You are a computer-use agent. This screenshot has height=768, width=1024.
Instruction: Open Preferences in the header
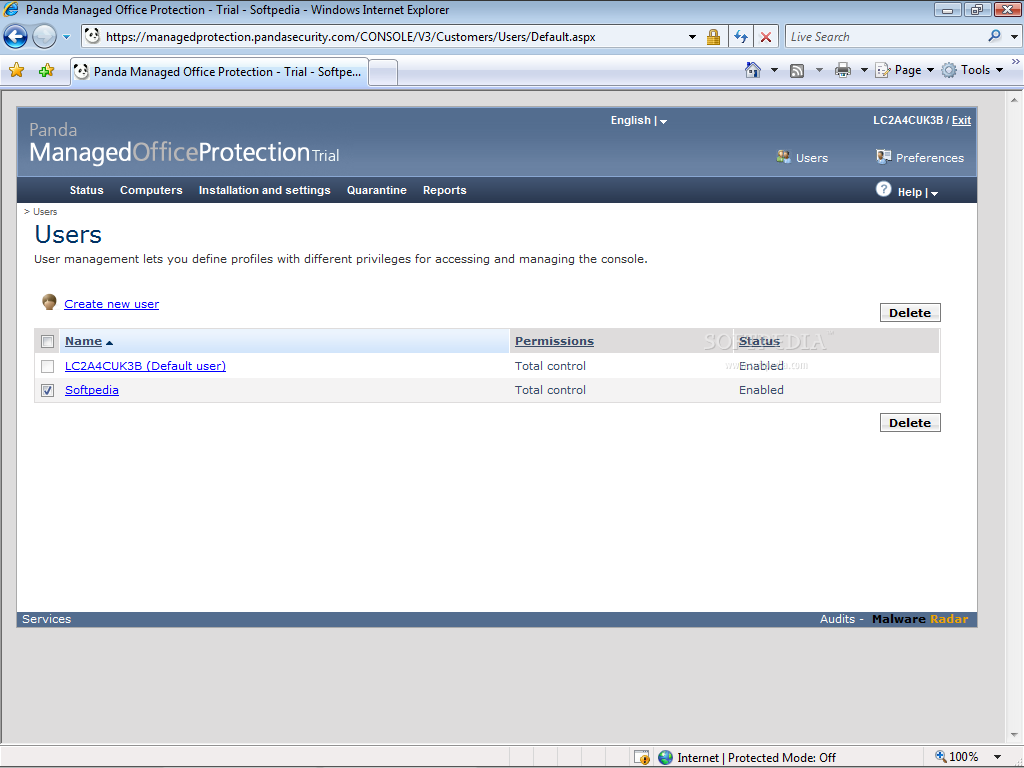tap(920, 157)
